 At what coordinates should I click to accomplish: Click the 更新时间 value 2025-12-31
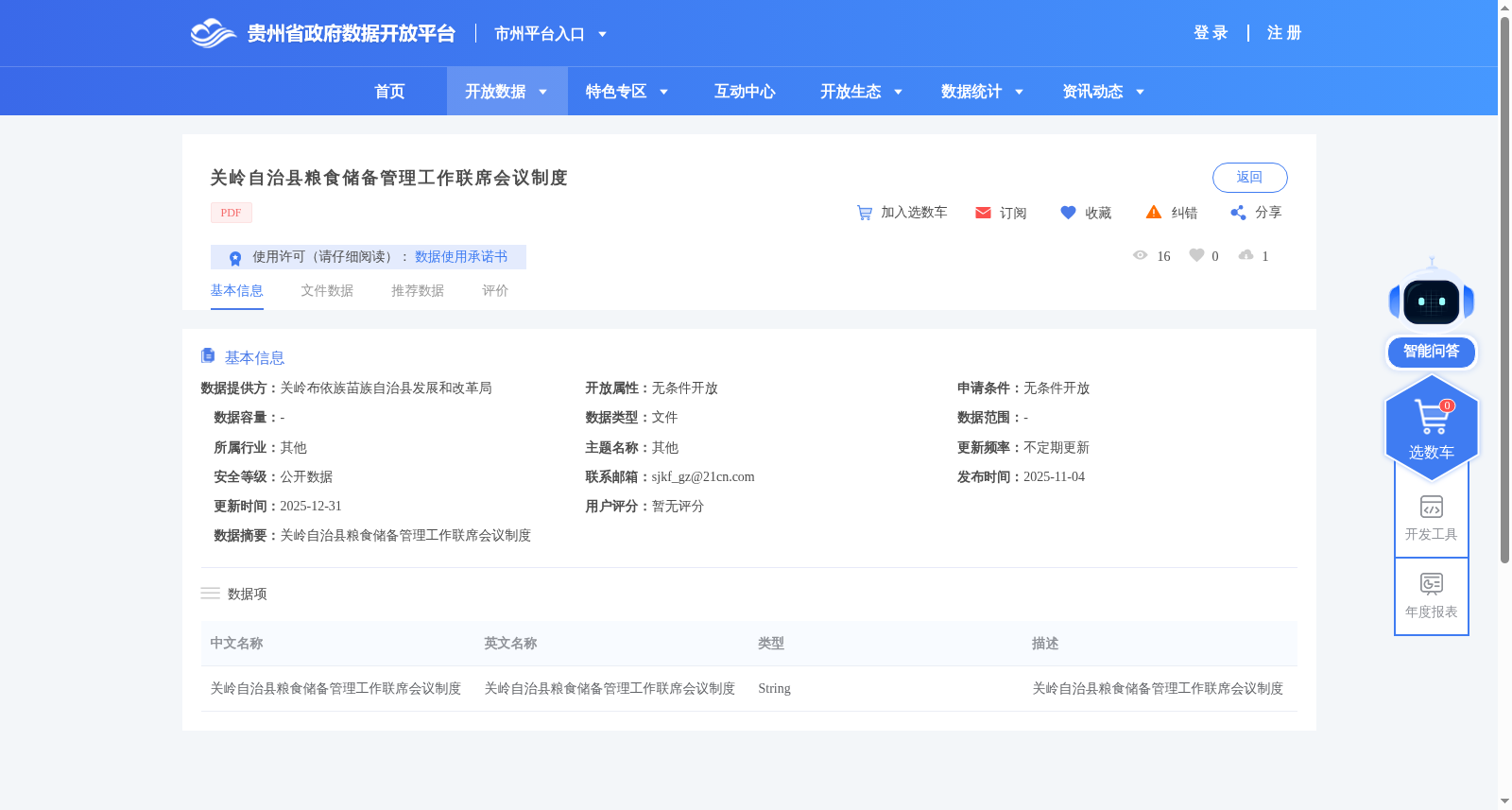[x=311, y=507]
